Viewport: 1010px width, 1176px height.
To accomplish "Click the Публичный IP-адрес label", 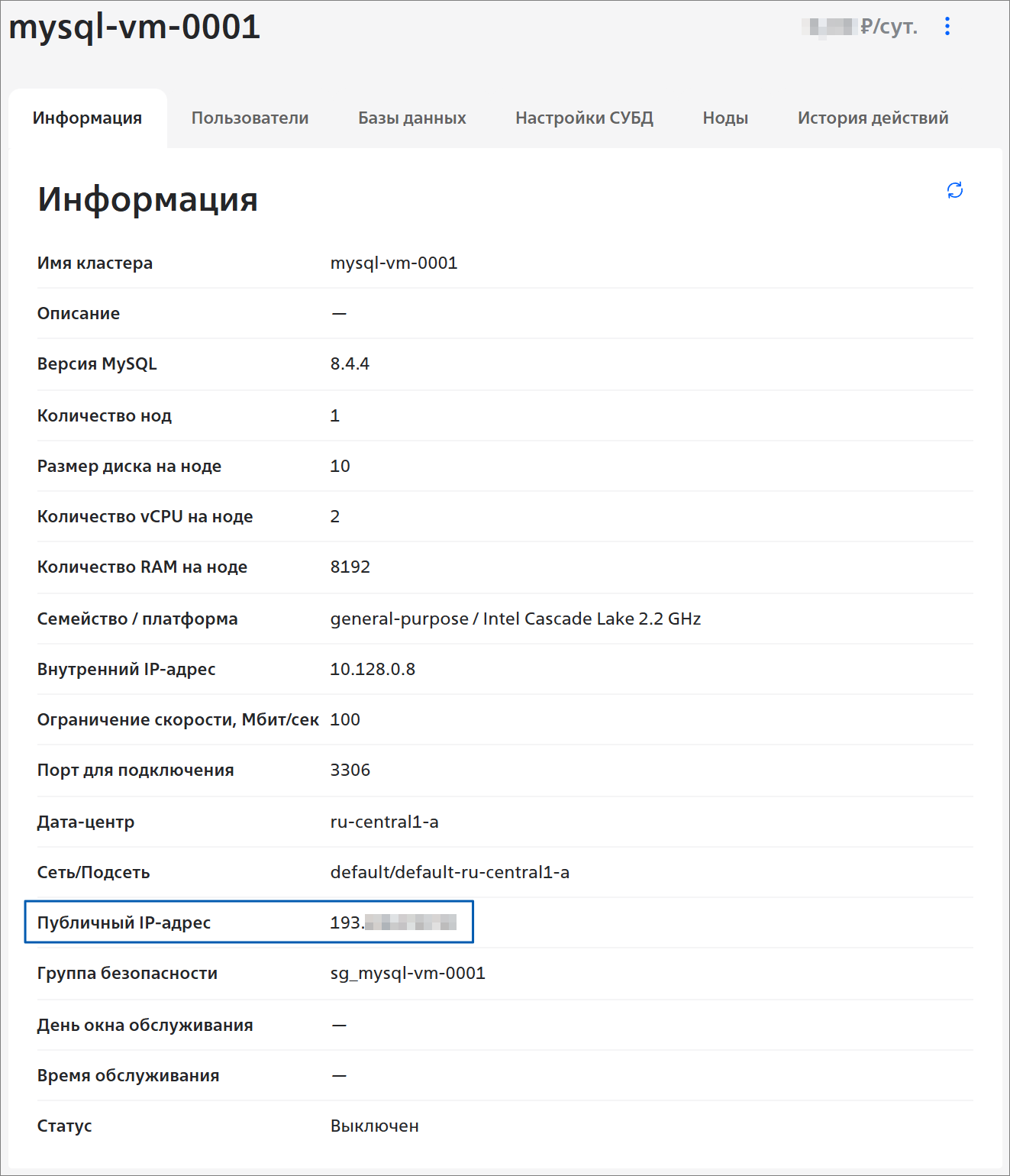I will (124, 922).
